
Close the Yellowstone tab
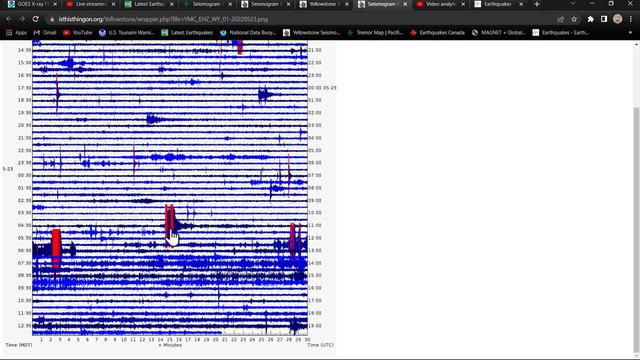tap(347, 4)
